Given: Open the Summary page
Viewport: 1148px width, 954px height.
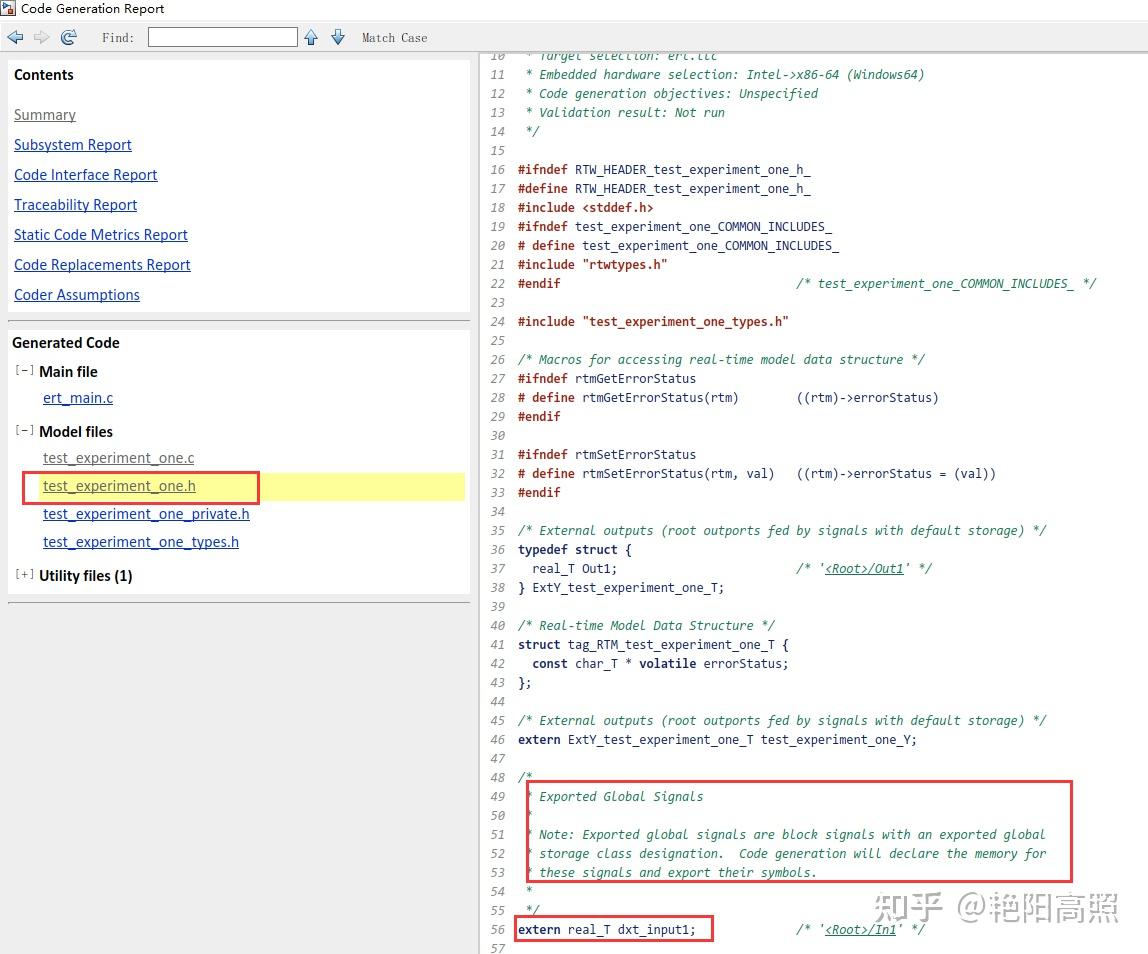Looking at the screenshot, I should (44, 115).
